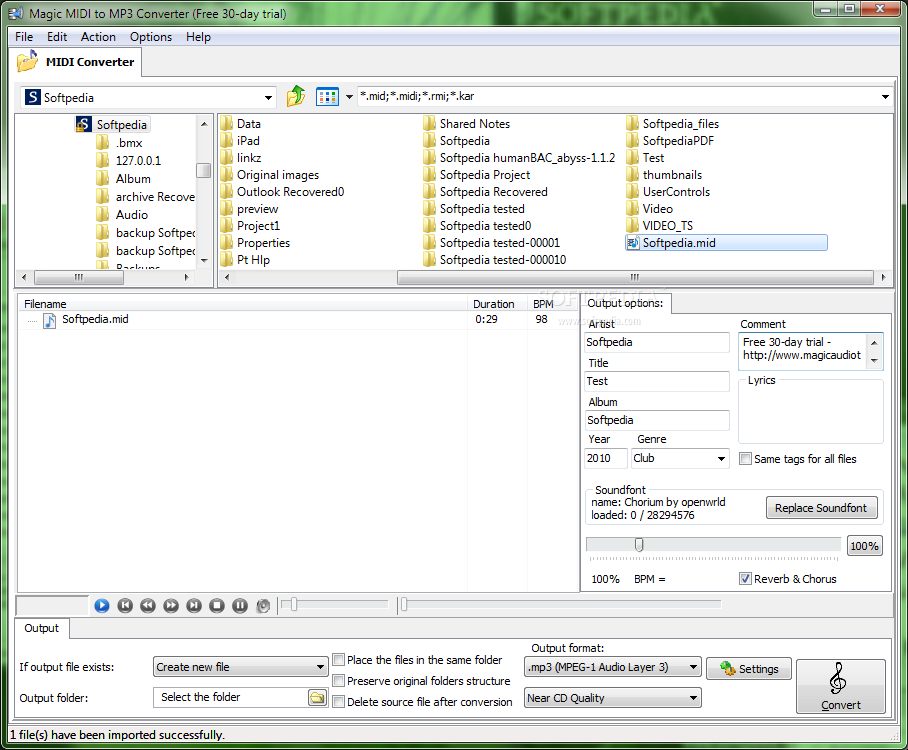Click the Year field showing 2010
Screen dimensions: 908x750
coord(605,458)
